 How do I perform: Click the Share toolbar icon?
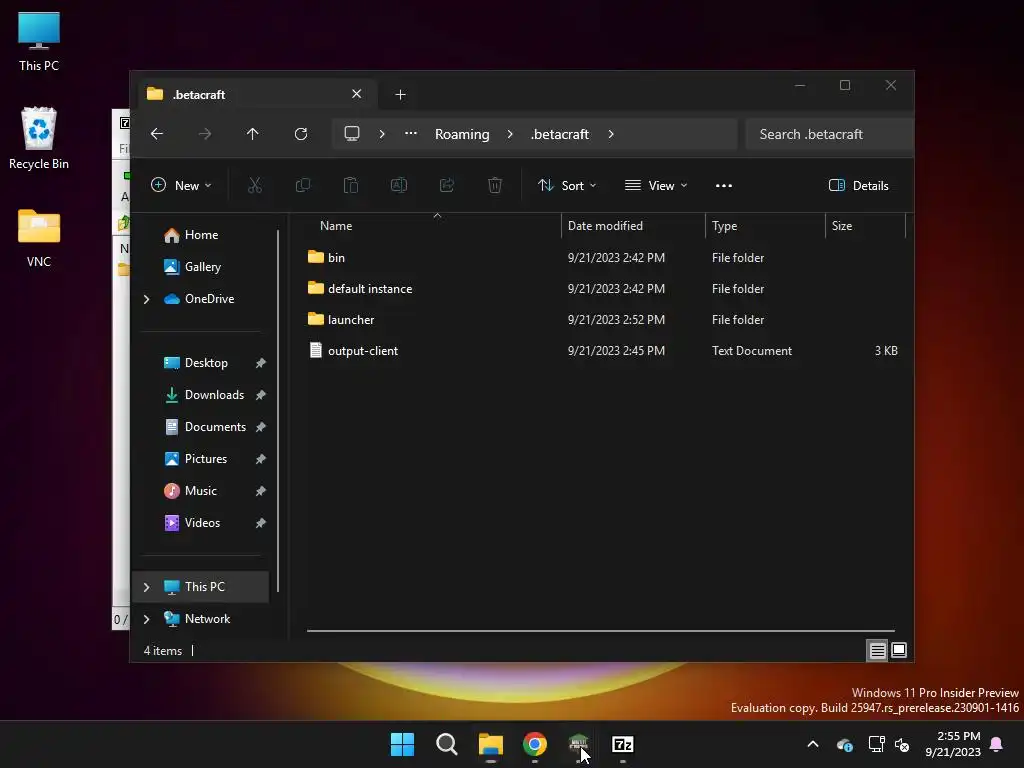tap(447, 185)
